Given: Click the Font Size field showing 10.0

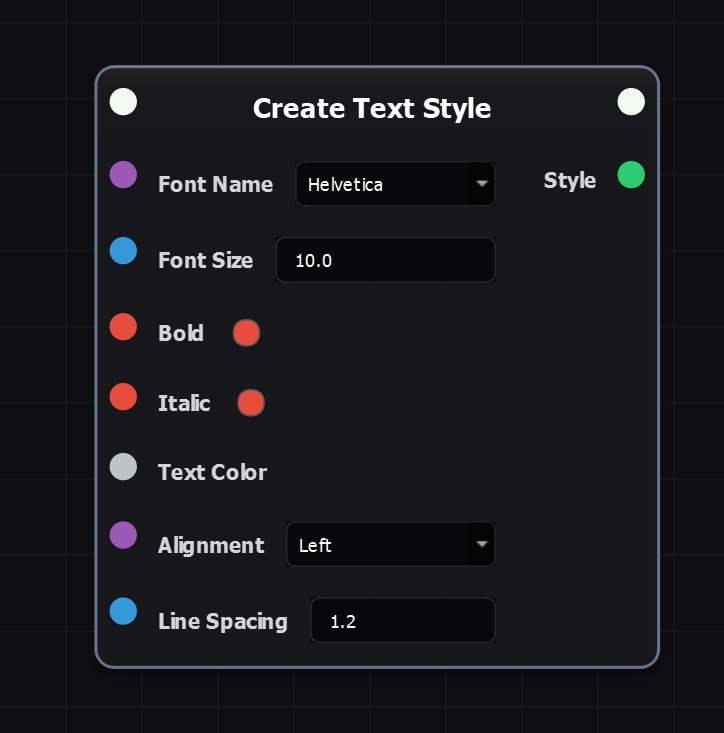Looking at the screenshot, I should click(x=385, y=260).
